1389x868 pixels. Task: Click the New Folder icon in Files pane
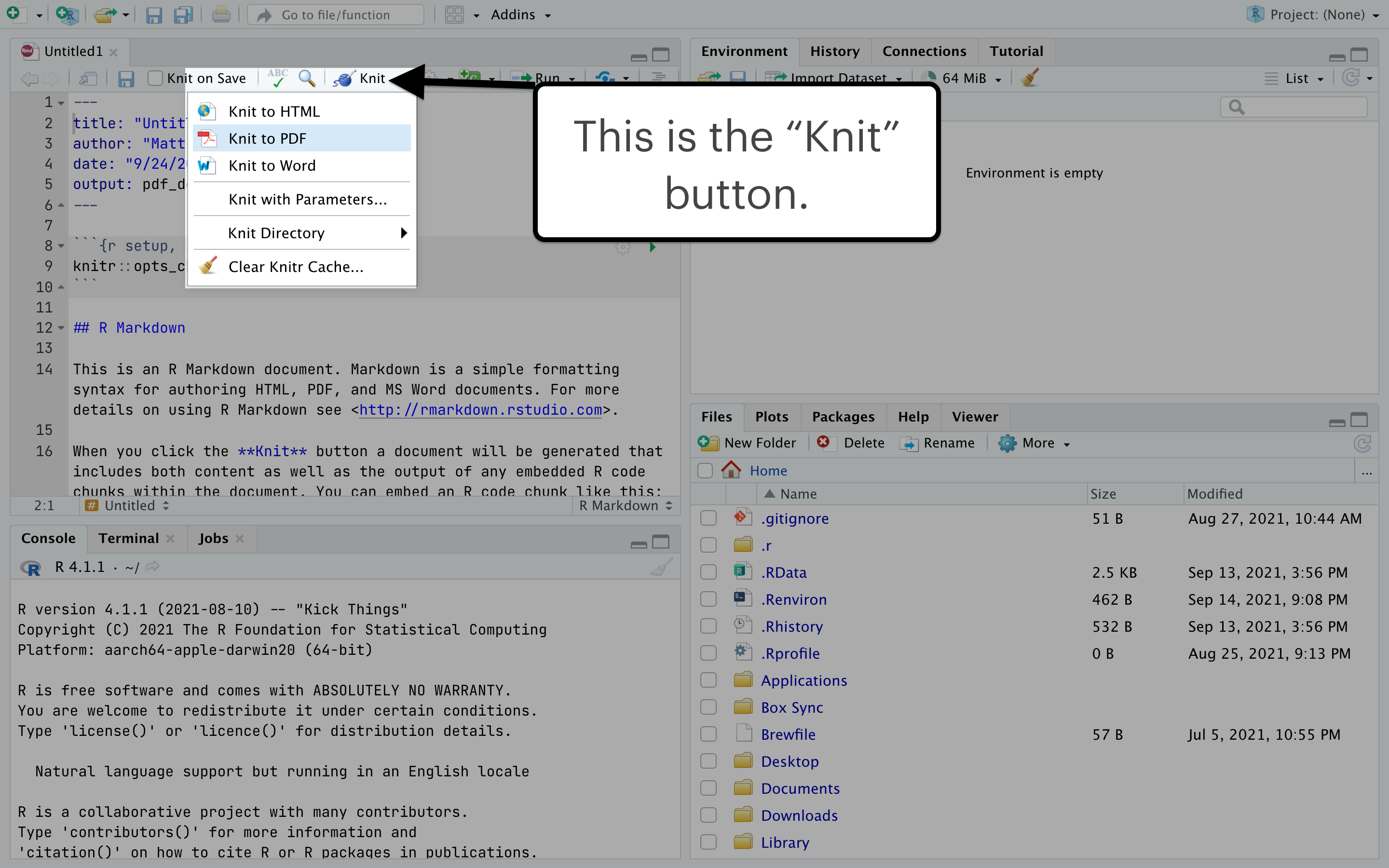708,443
